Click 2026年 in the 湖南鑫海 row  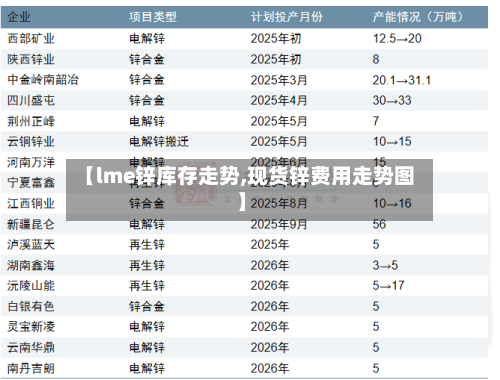(270, 266)
